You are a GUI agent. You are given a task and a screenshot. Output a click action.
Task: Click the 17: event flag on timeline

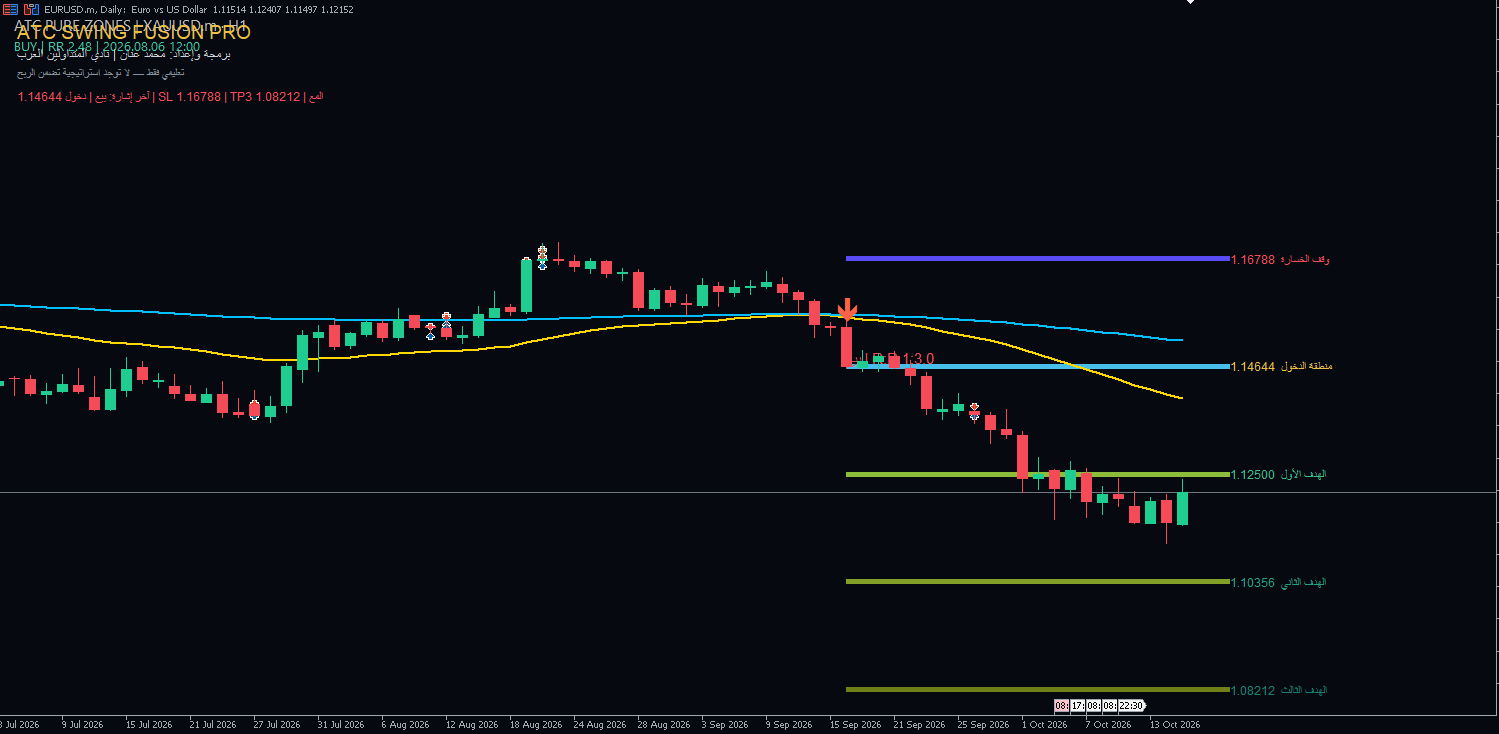(1078, 706)
